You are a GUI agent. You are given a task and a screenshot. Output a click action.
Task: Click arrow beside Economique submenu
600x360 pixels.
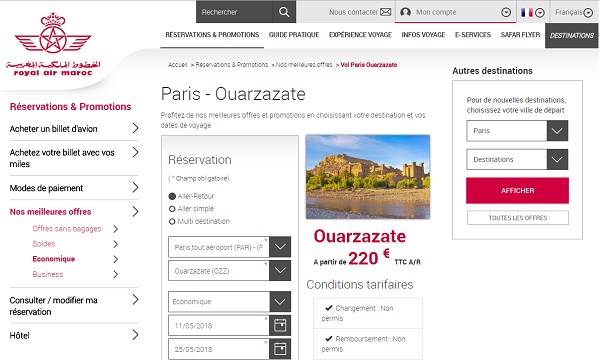pyautogui.click(x=116, y=259)
